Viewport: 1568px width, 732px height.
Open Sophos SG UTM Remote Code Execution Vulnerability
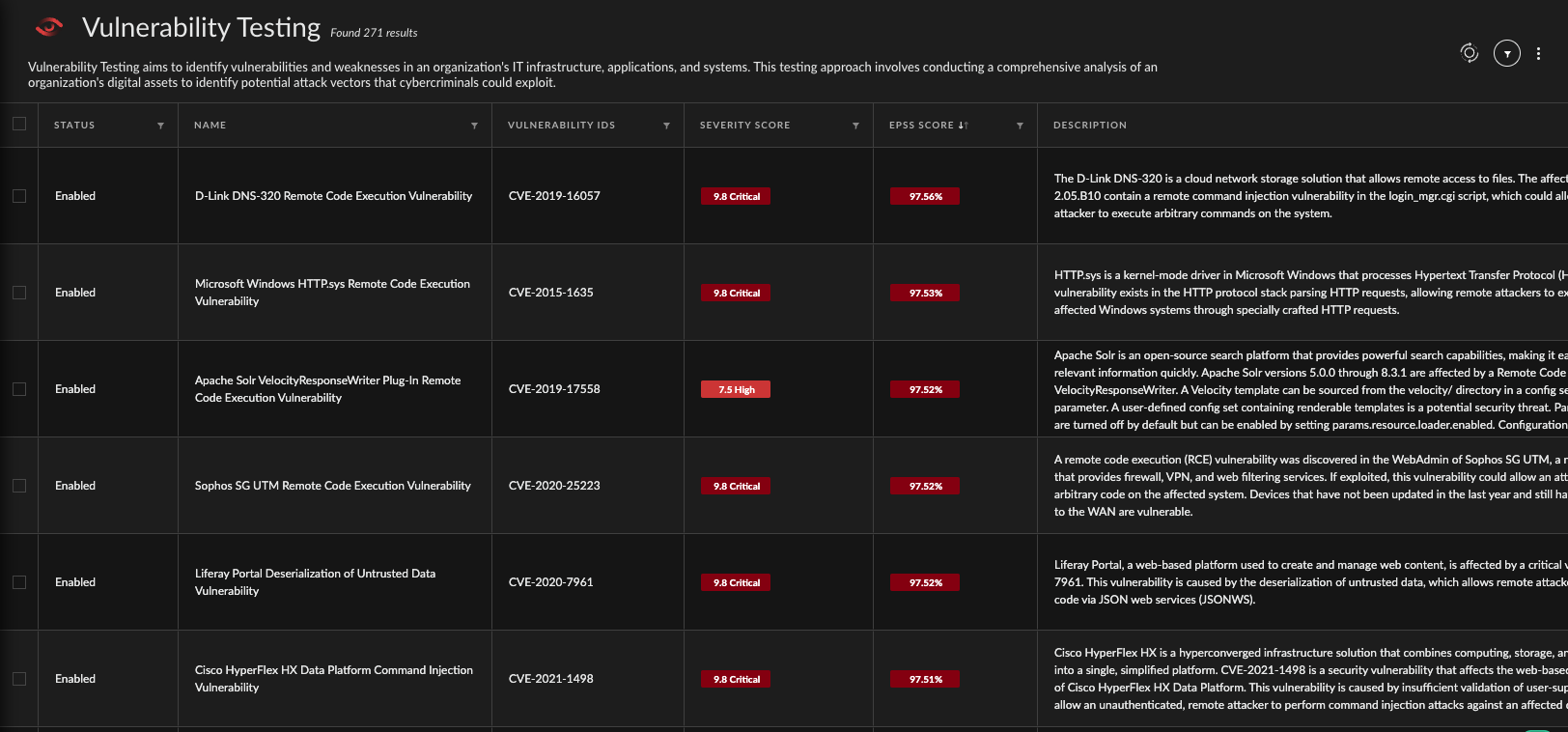point(333,486)
